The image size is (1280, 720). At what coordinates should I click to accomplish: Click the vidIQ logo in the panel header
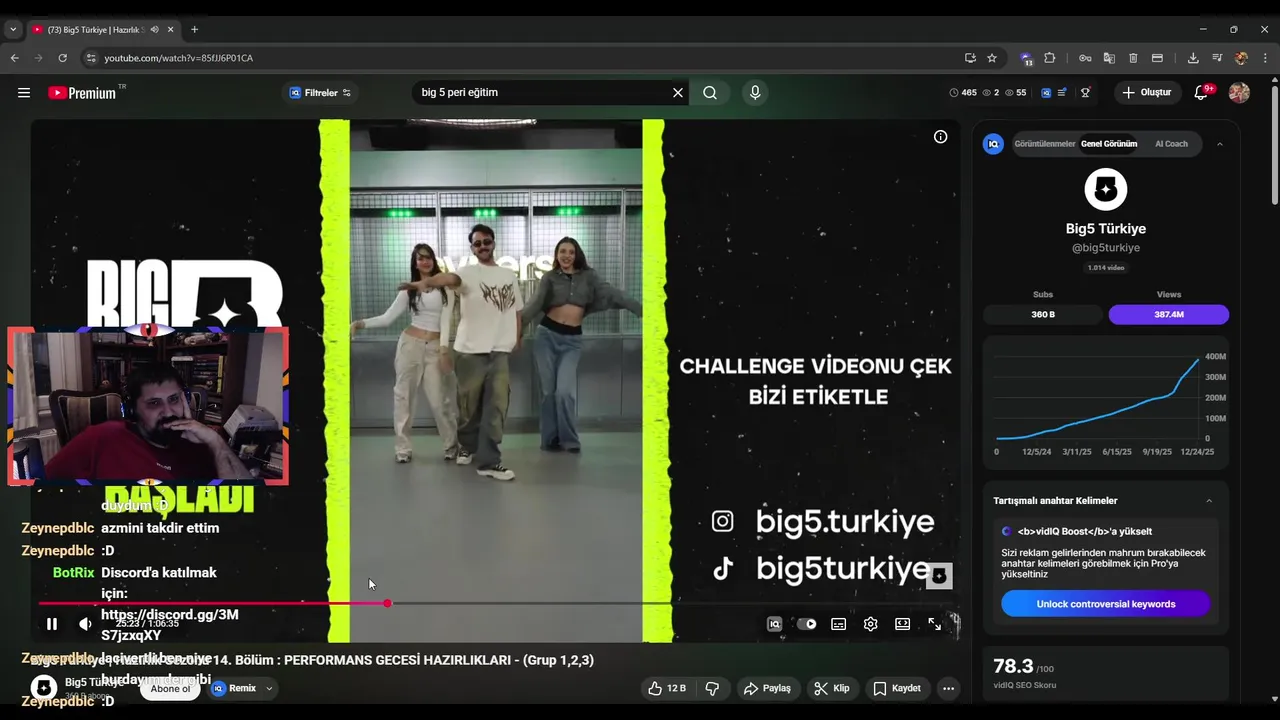pos(993,144)
